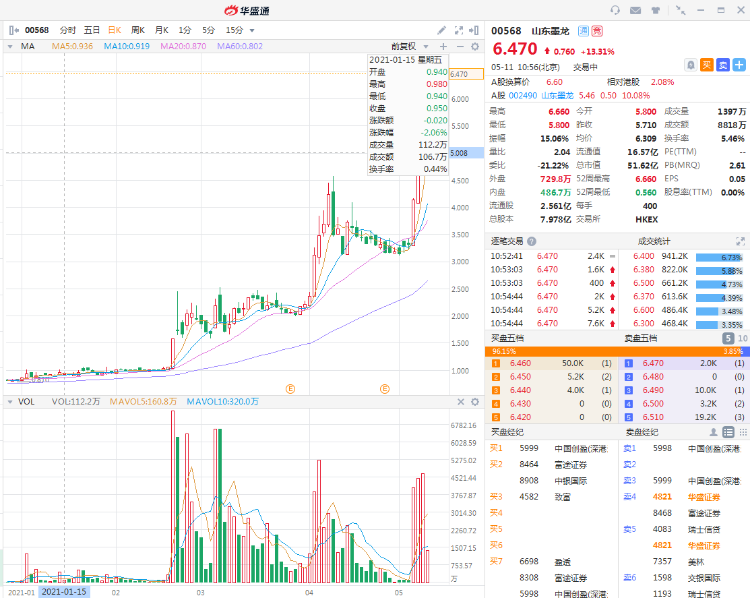
Task: Open MA indicator settings gear
Action: (475, 46)
